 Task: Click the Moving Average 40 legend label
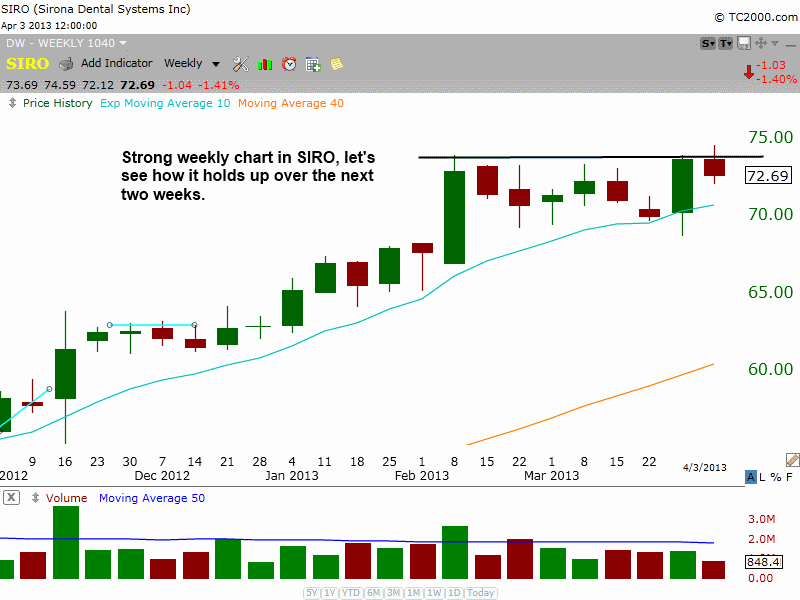point(291,103)
